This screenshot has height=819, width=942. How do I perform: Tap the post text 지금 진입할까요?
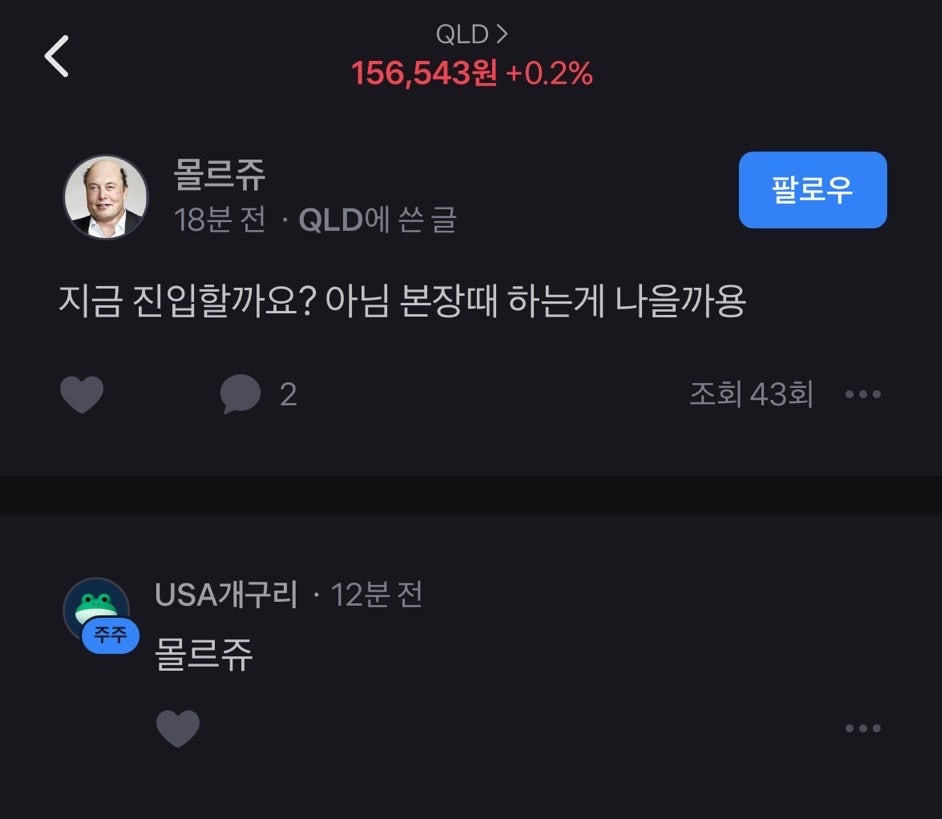pyautogui.click(x=188, y=301)
